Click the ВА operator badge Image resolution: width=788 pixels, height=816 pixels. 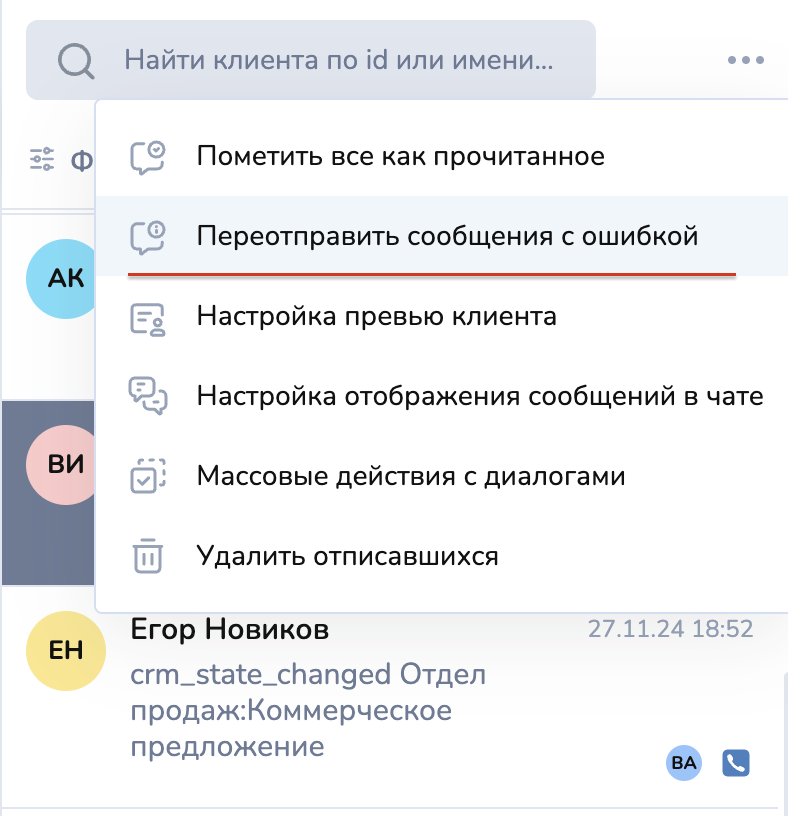coord(684,764)
